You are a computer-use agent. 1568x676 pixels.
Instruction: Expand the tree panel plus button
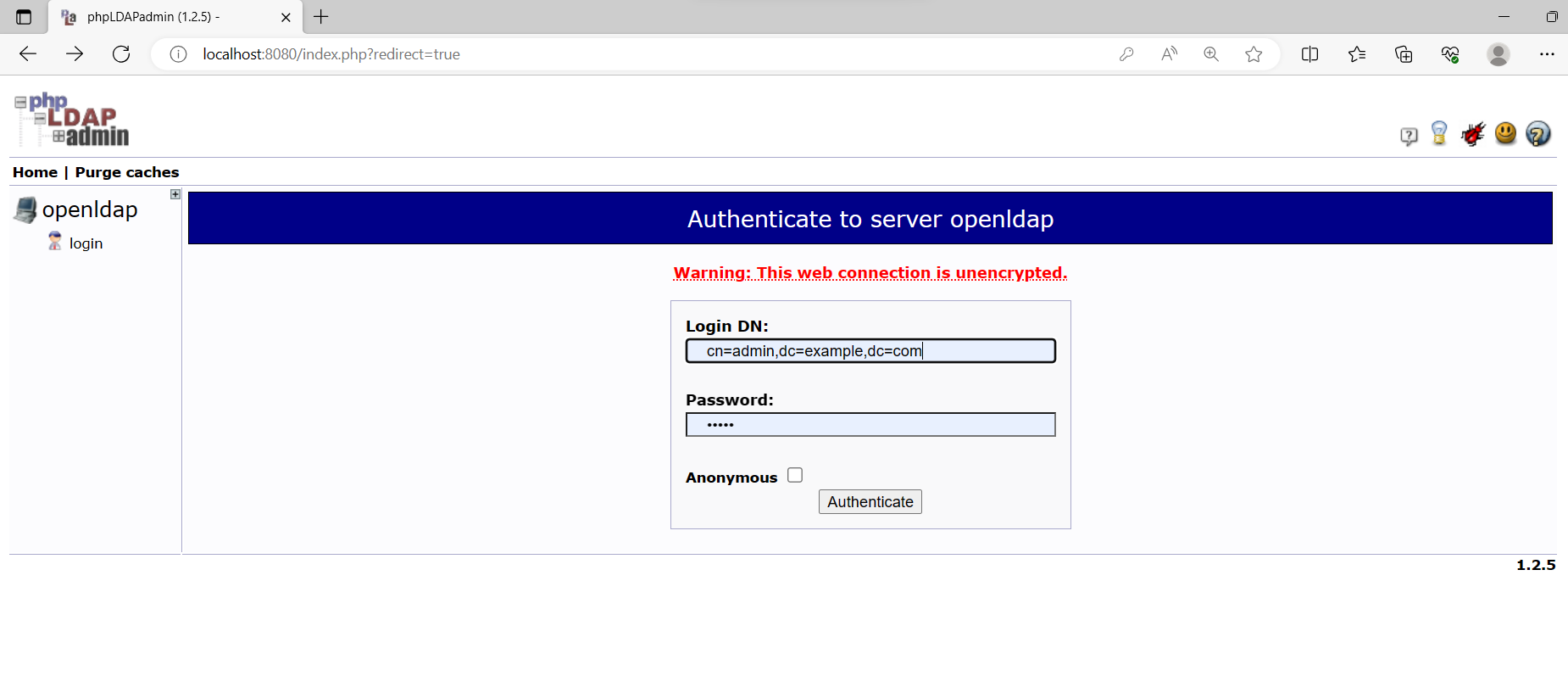click(175, 194)
